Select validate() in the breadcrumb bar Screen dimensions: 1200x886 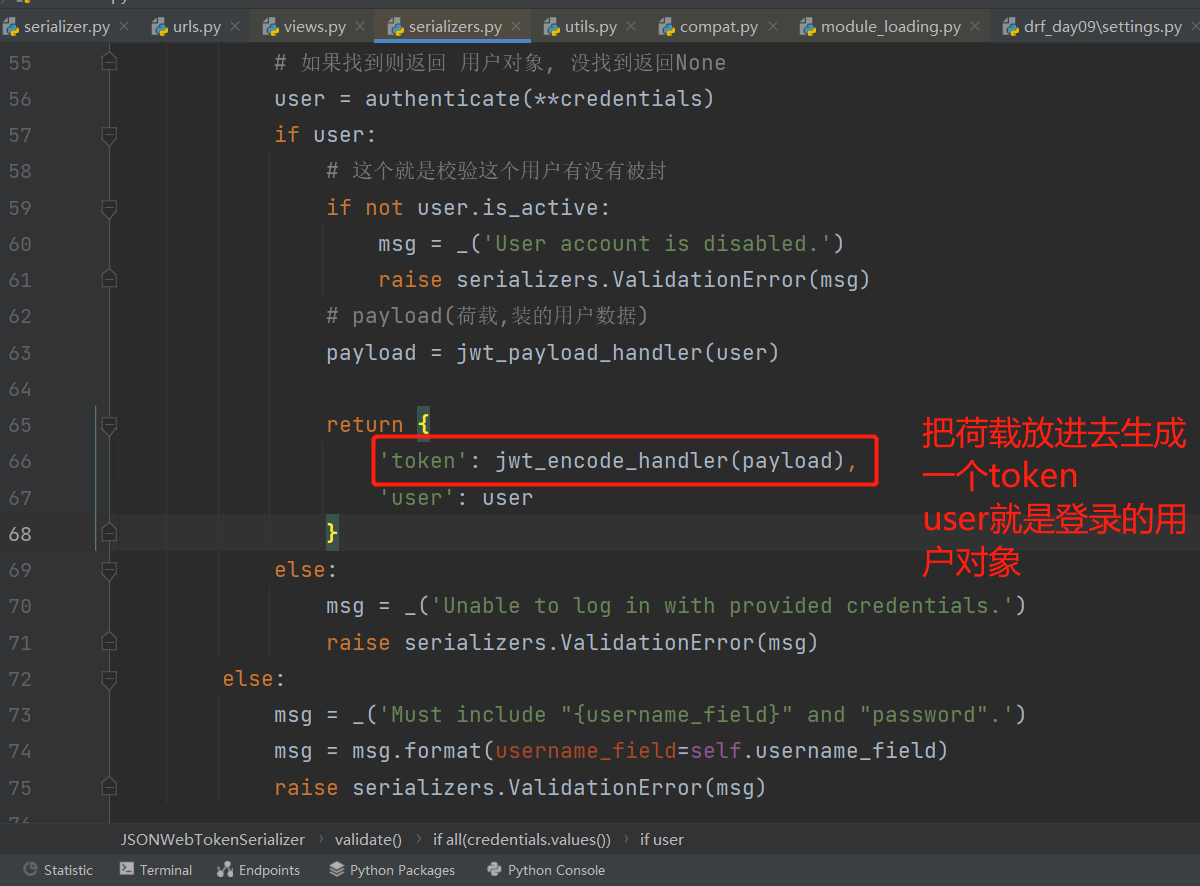[368, 839]
